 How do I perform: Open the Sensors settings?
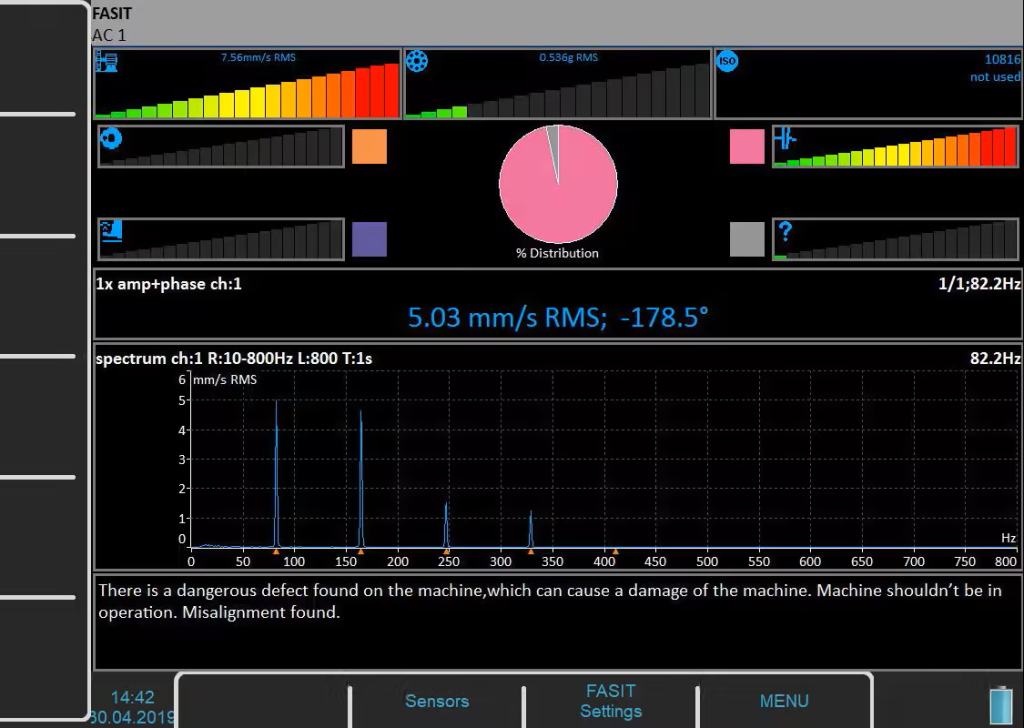(x=436, y=701)
